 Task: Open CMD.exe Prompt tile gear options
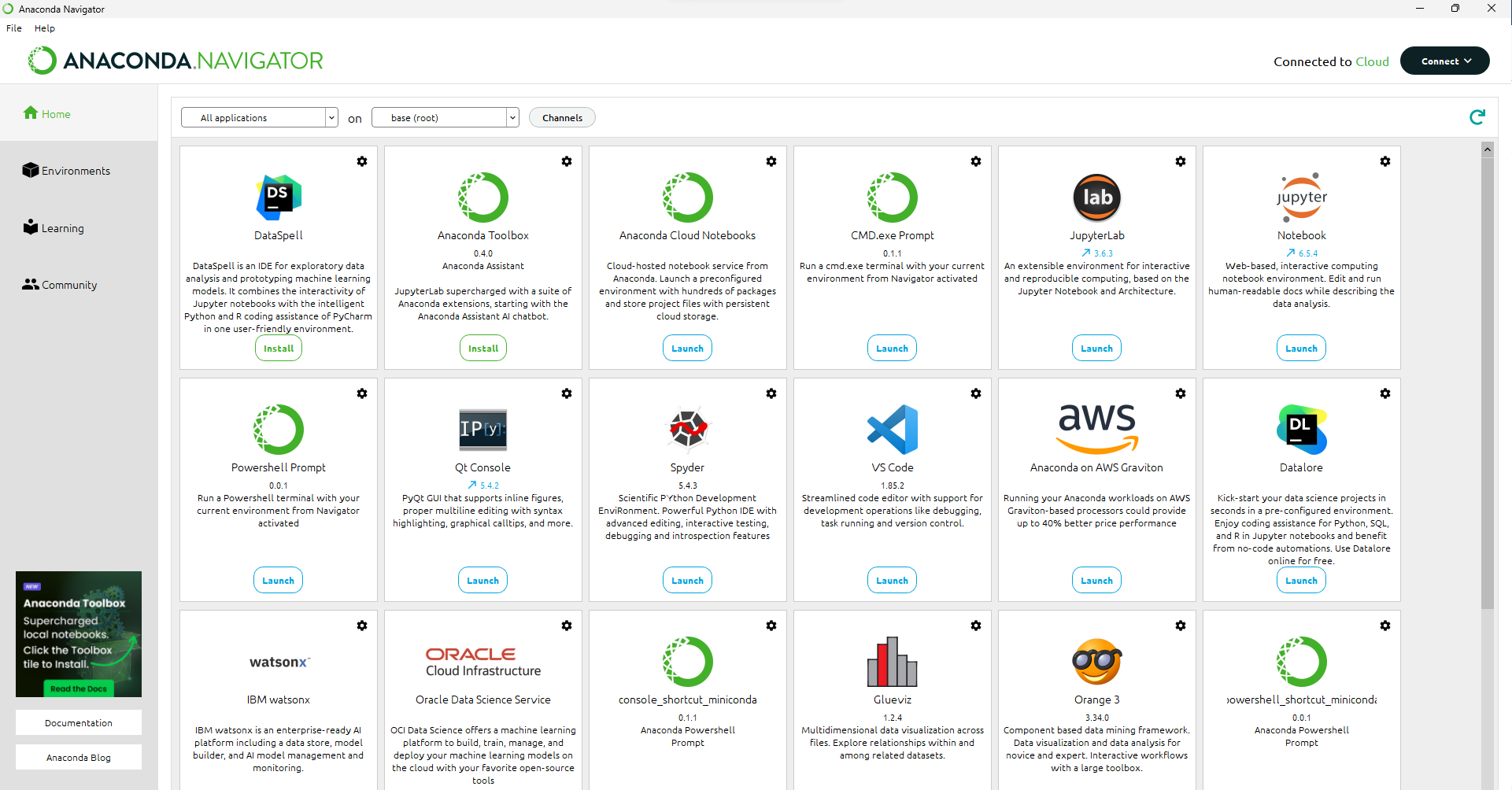click(976, 161)
